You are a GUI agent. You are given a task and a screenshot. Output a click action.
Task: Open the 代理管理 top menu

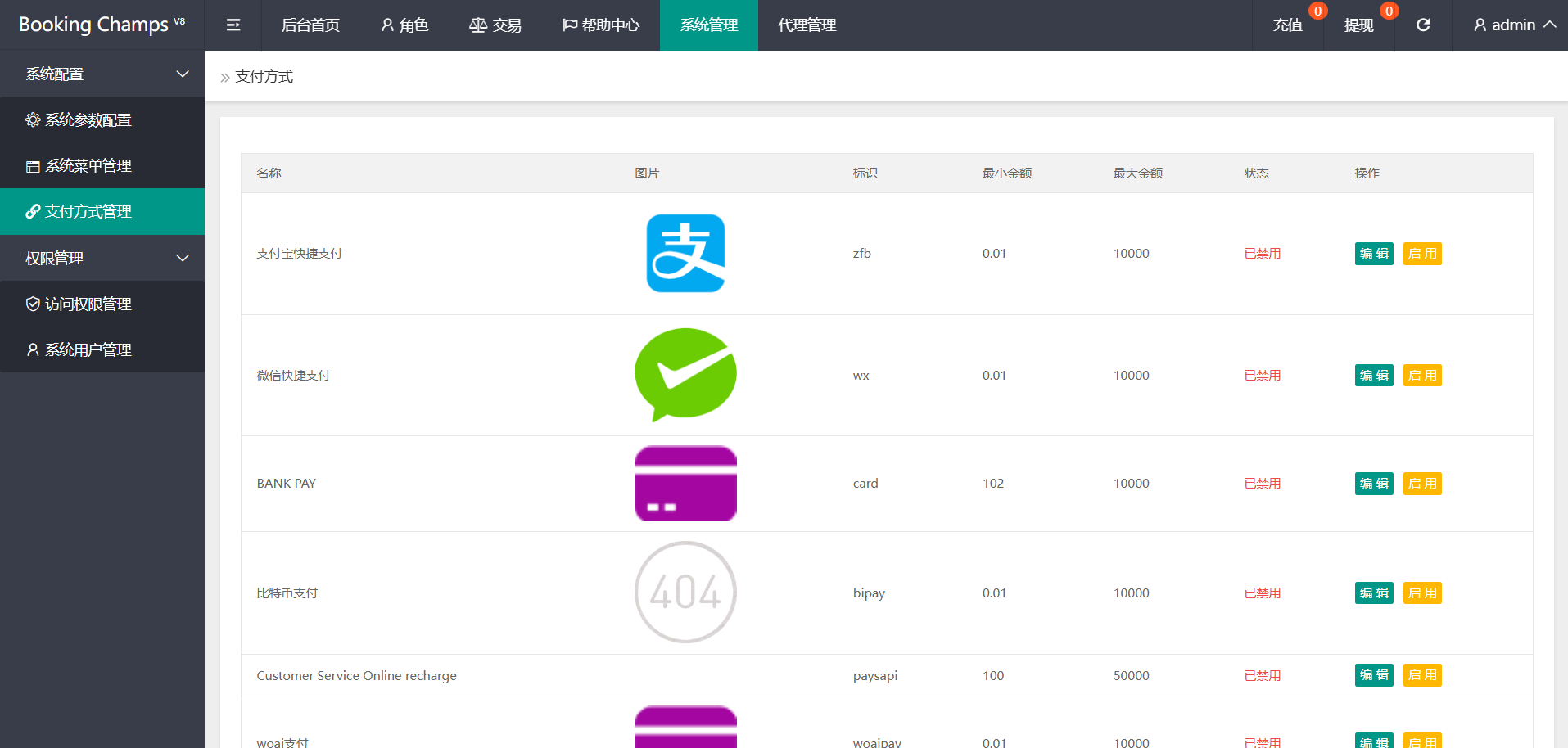pyautogui.click(x=807, y=25)
